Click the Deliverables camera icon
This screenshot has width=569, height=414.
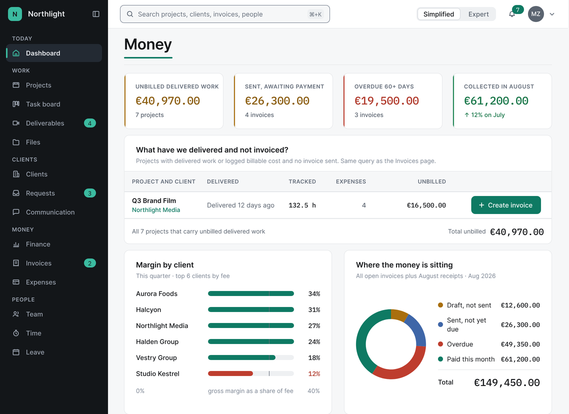coord(16,123)
